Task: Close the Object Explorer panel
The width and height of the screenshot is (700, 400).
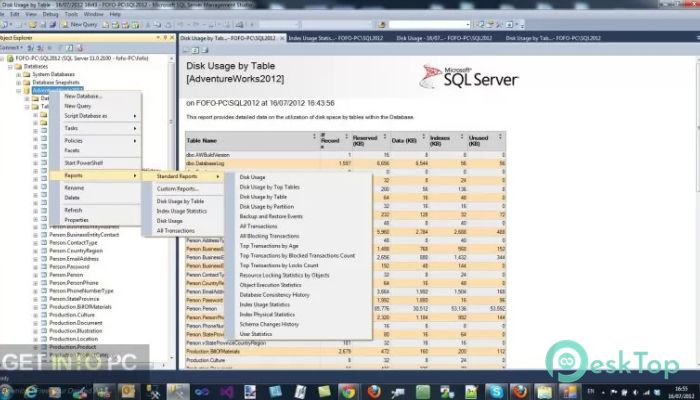Action: (x=172, y=38)
